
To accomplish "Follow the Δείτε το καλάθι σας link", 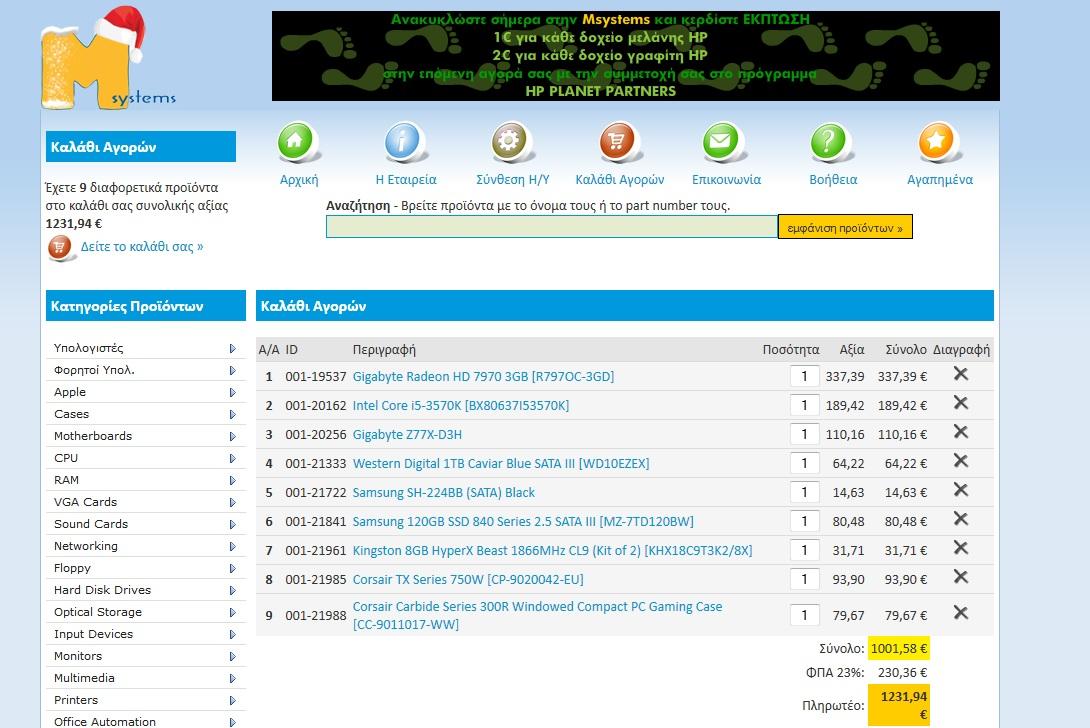I will click(142, 247).
